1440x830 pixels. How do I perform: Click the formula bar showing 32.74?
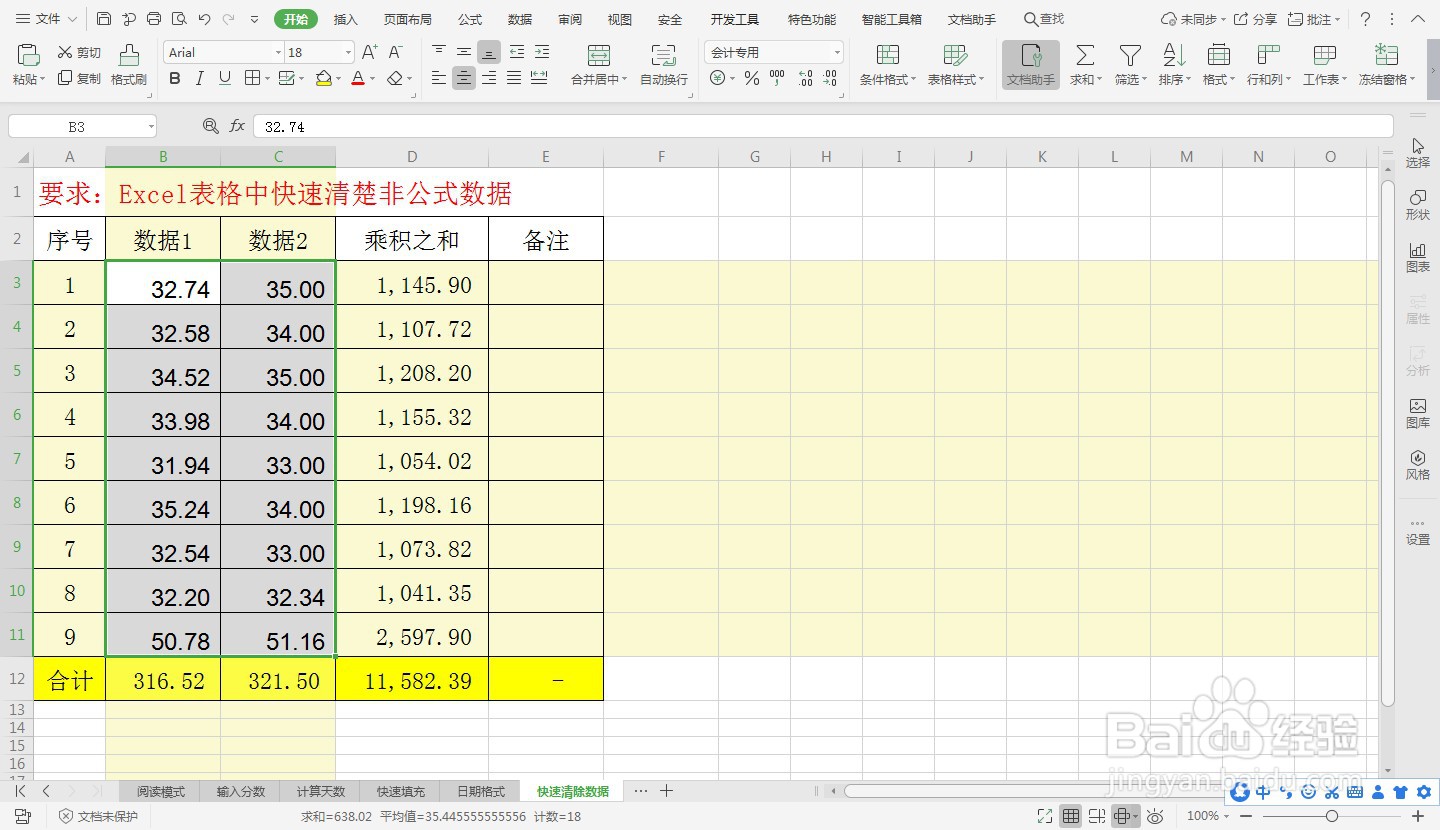[822, 126]
